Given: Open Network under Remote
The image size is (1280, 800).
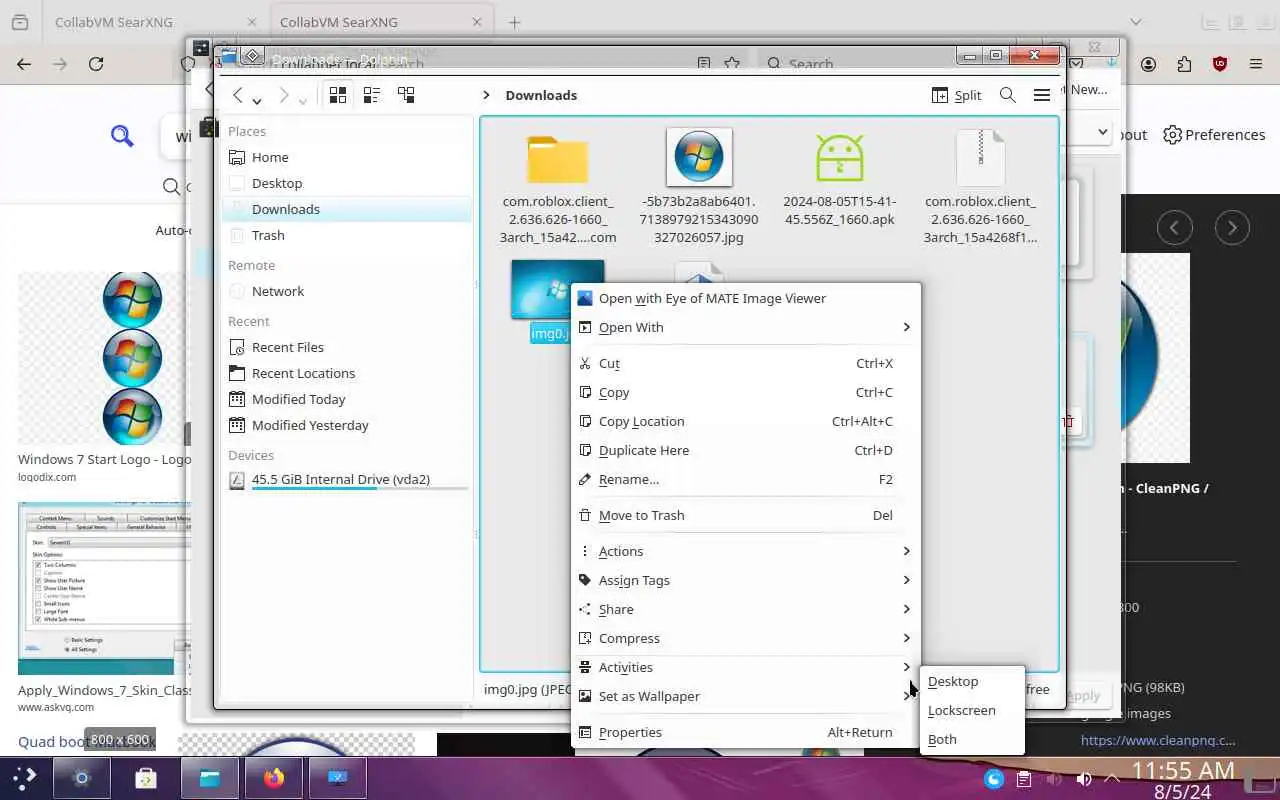Looking at the screenshot, I should pos(346,291).
